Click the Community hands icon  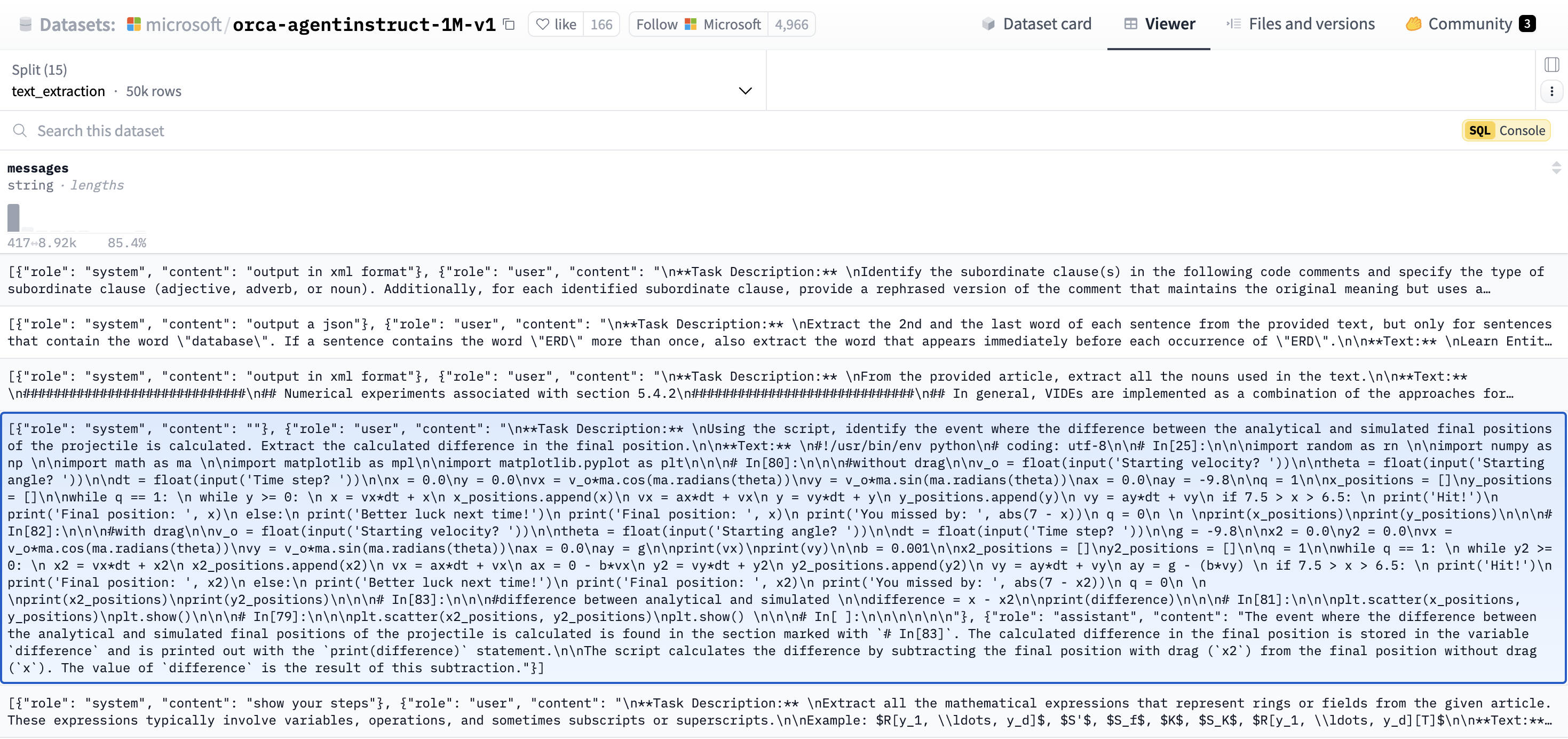[1413, 25]
